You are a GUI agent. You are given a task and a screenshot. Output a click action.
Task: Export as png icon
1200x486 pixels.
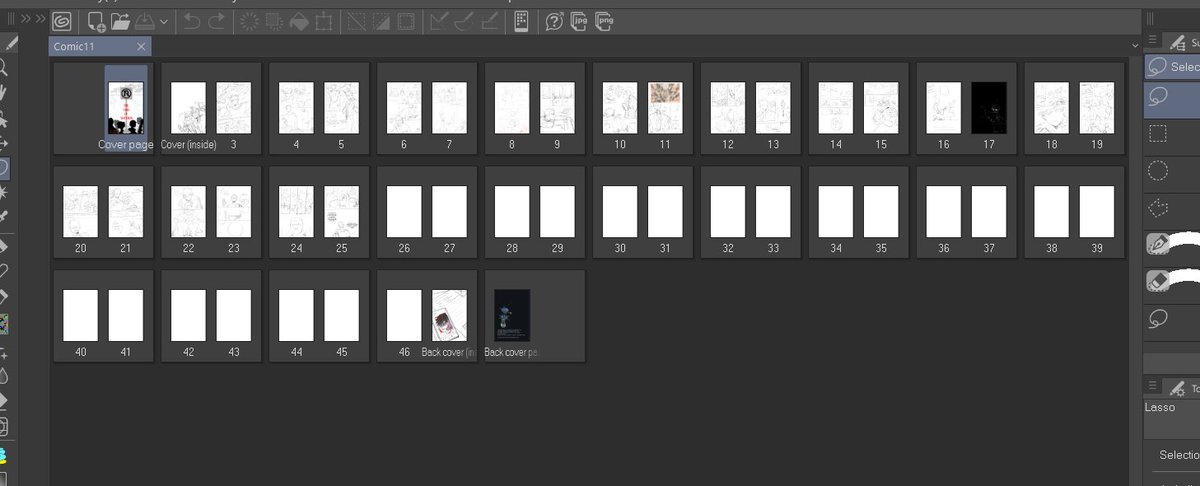(604, 20)
